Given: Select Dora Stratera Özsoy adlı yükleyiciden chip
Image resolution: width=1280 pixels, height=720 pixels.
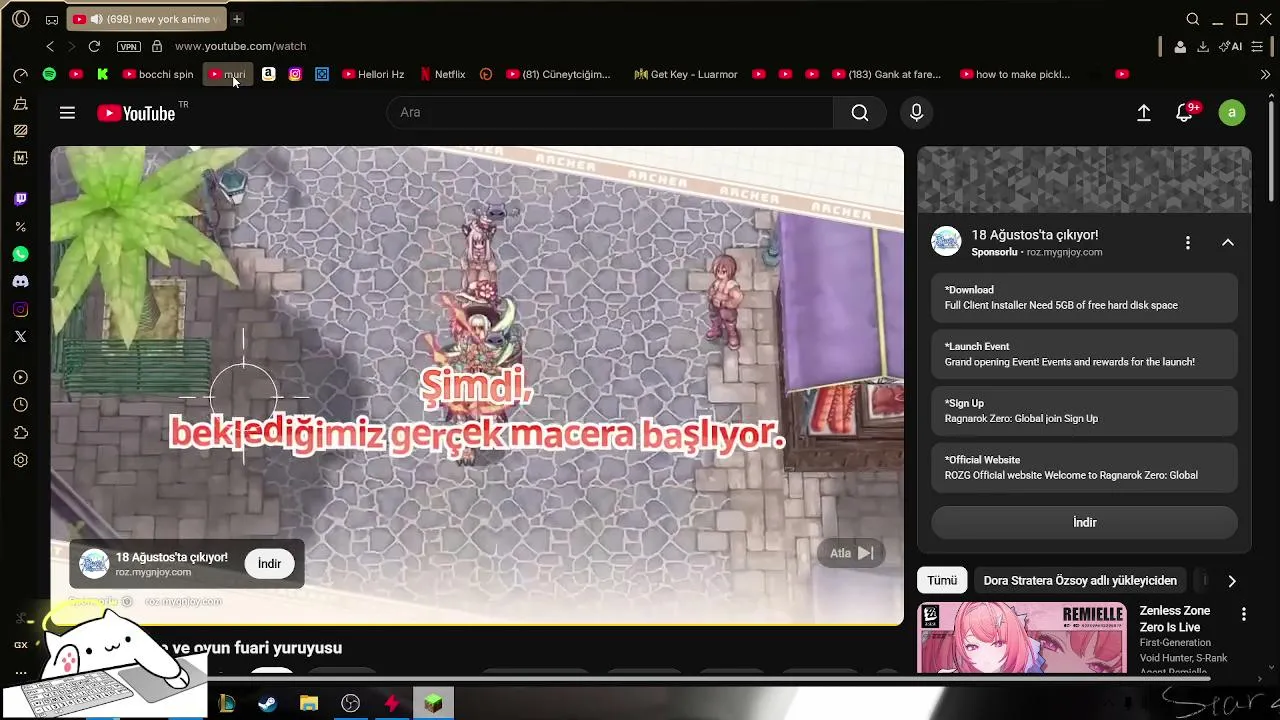Looking at the screenshot, I should tap(1080, 580).
